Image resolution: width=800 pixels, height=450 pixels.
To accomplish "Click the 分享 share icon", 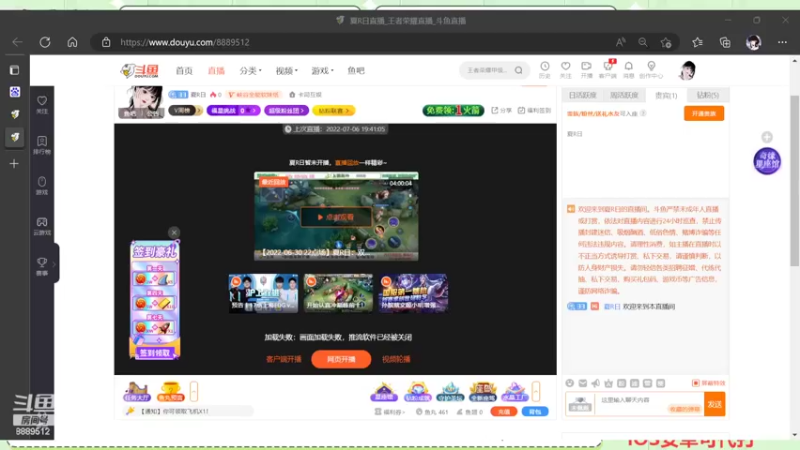I will pos(502,110).
